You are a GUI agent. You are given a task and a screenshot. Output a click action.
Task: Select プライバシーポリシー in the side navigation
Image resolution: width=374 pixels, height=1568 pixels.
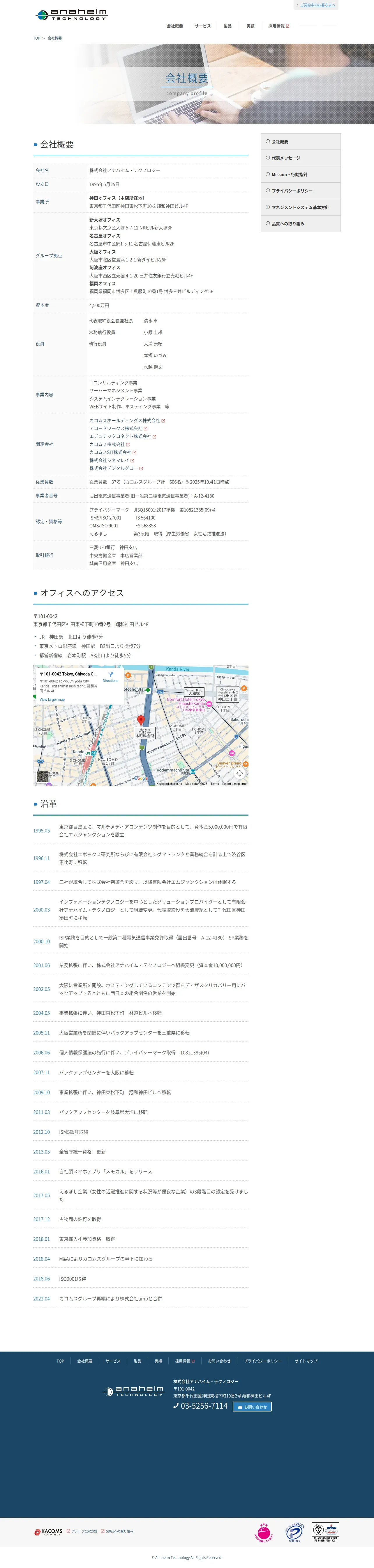point(300,191)
